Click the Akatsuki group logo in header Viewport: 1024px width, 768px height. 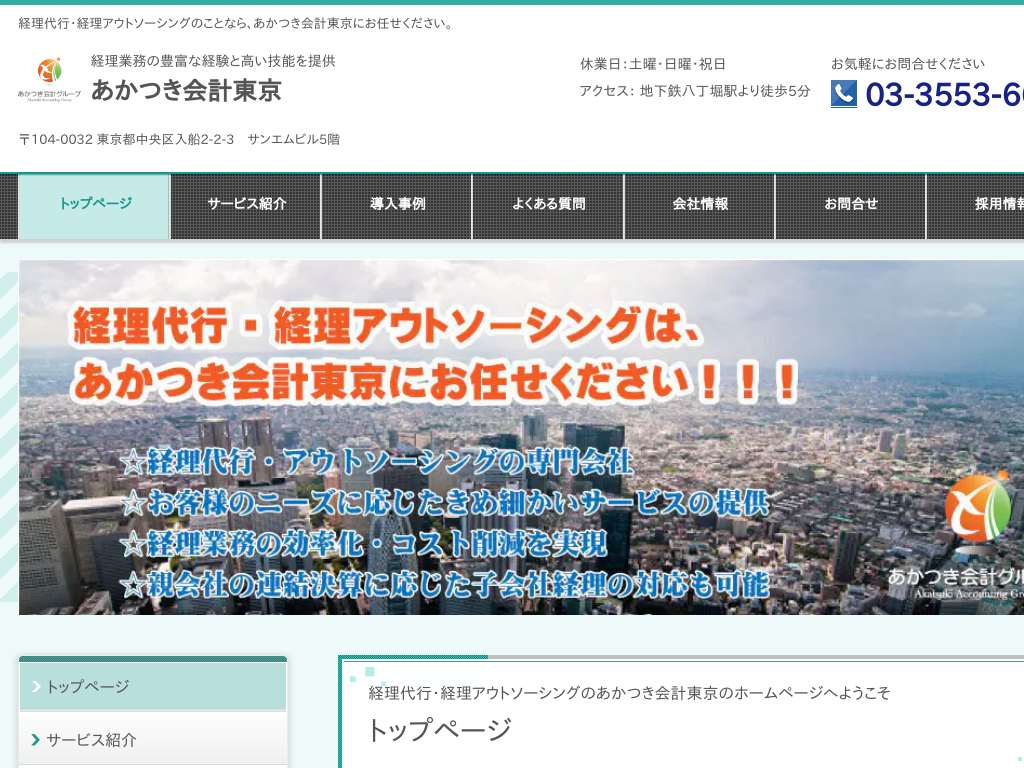[50, 80]
